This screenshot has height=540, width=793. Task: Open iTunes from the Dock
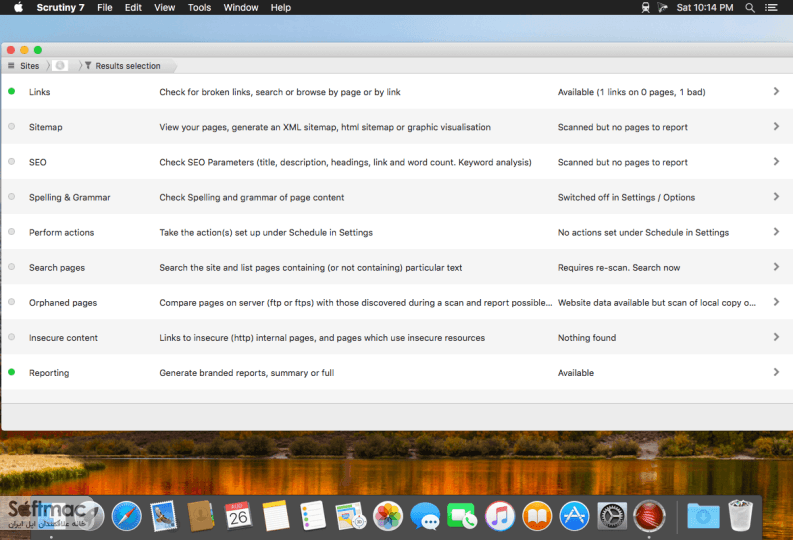(500, 516)
